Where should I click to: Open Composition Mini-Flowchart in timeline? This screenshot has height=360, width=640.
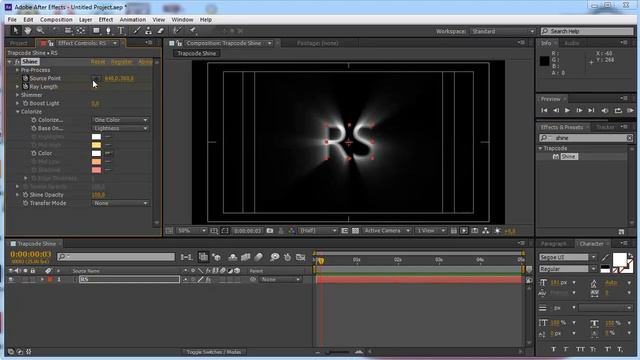(x=186, y=257)
